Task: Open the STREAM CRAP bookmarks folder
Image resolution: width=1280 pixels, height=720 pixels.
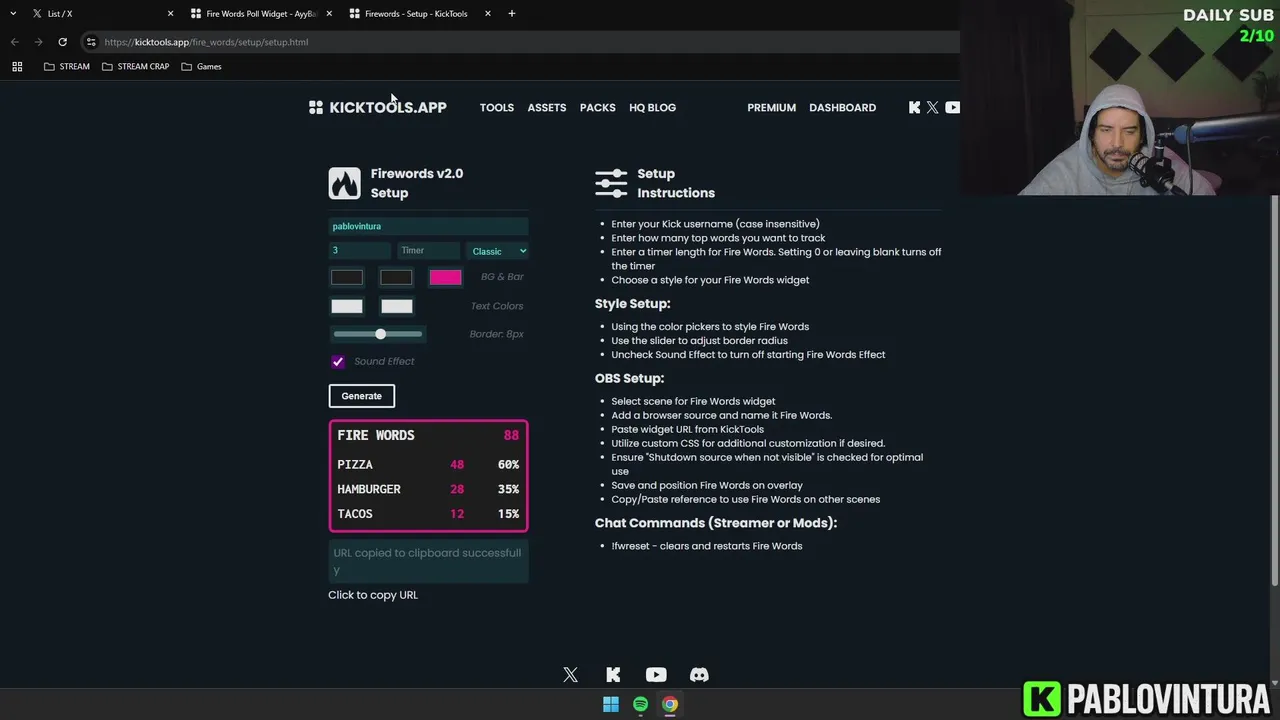Action: 136,66
